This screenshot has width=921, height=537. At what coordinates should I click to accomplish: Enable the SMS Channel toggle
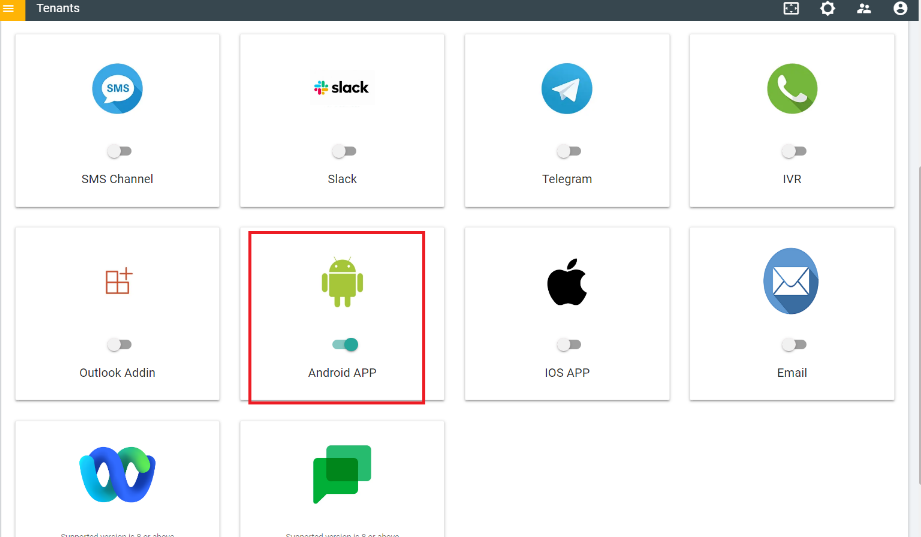(119, 151)
